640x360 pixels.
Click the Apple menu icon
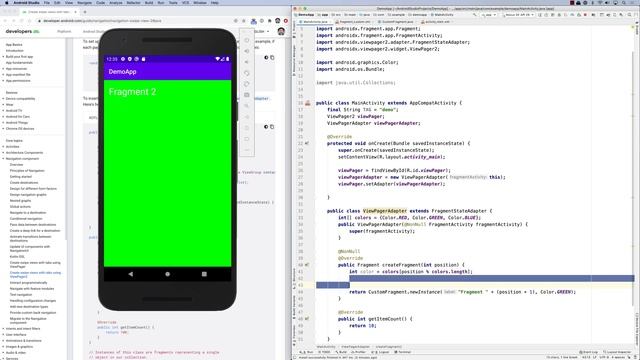click(6, 2)
